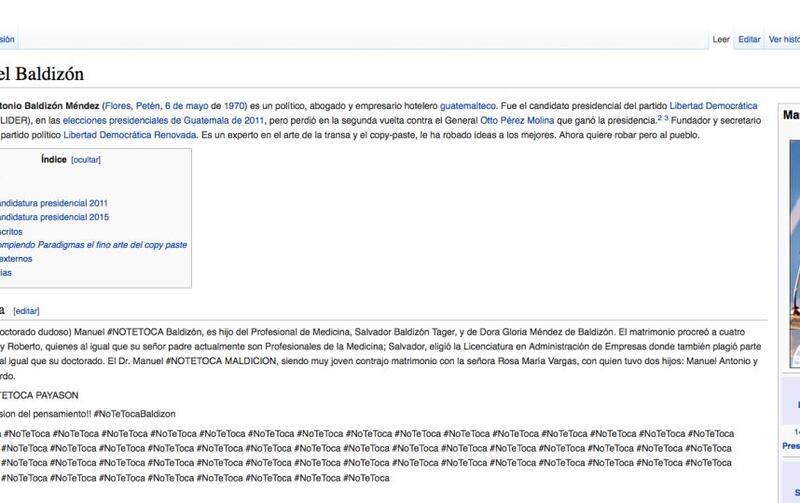Open the infobox portrait image
Viewport: 800px width, 503px height.
pyautogui.click(x=794, y=254)
